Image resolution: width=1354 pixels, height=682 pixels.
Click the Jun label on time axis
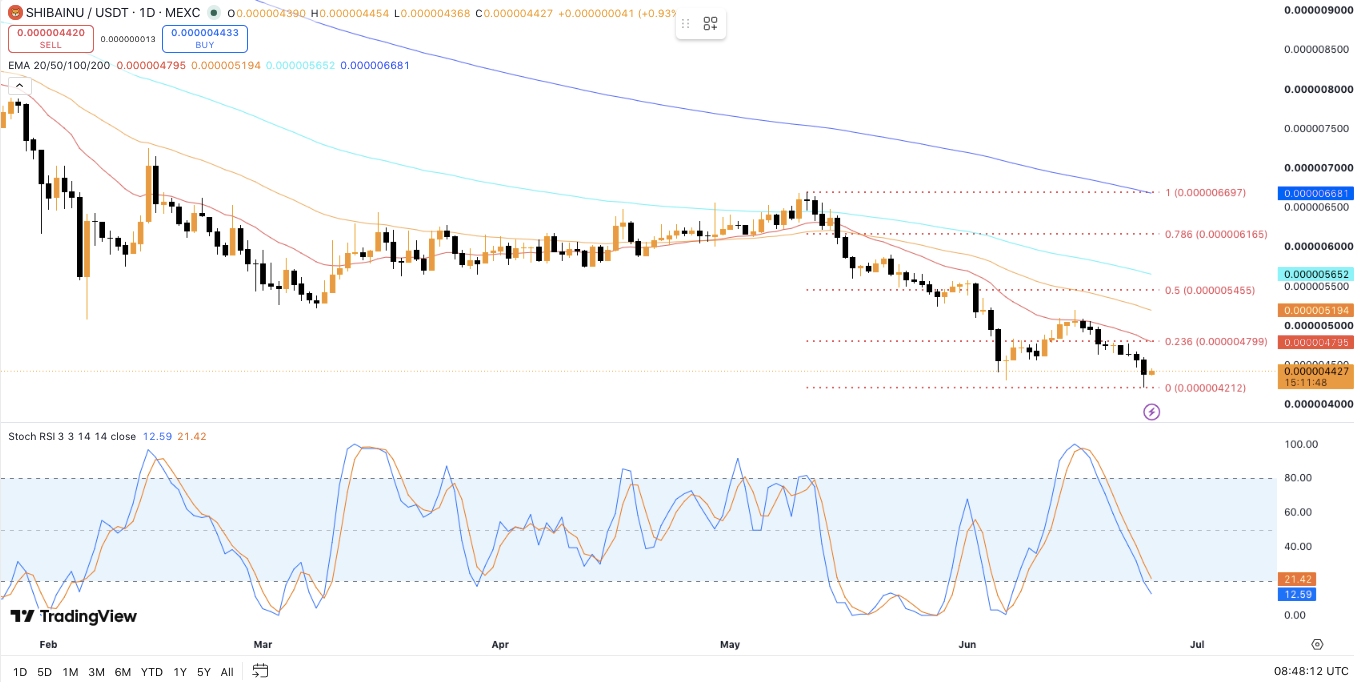pyautogui.click(x=967, y=645)
